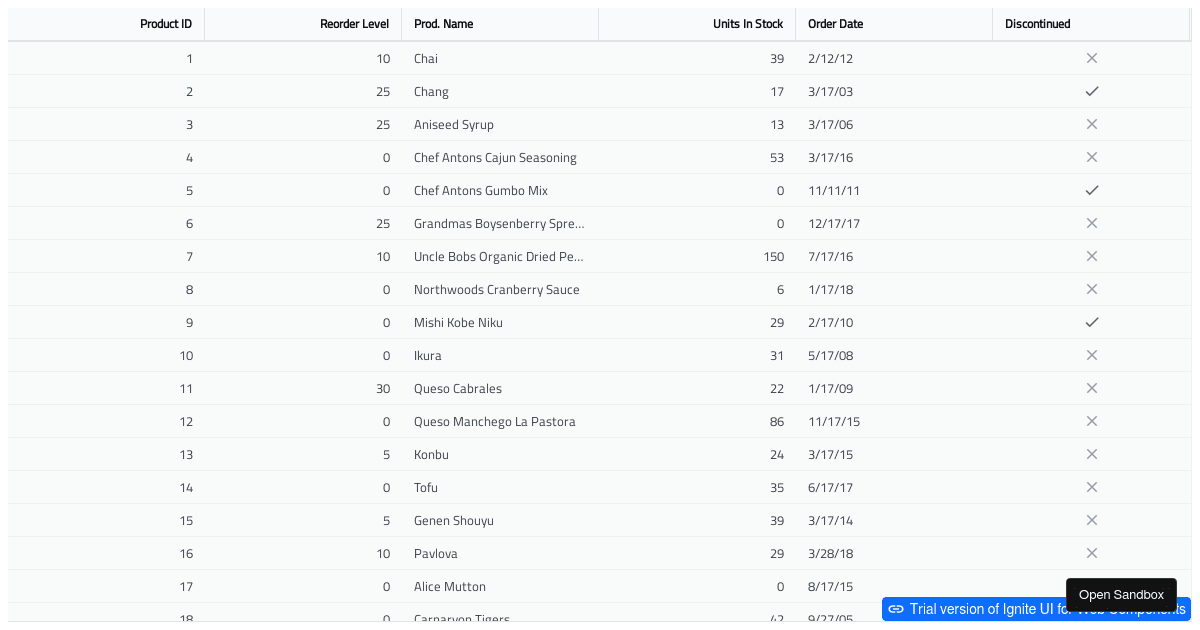Click the X icon in the Pavlova row
This screenshot has width=1200, height=630.
(1092, 553)
